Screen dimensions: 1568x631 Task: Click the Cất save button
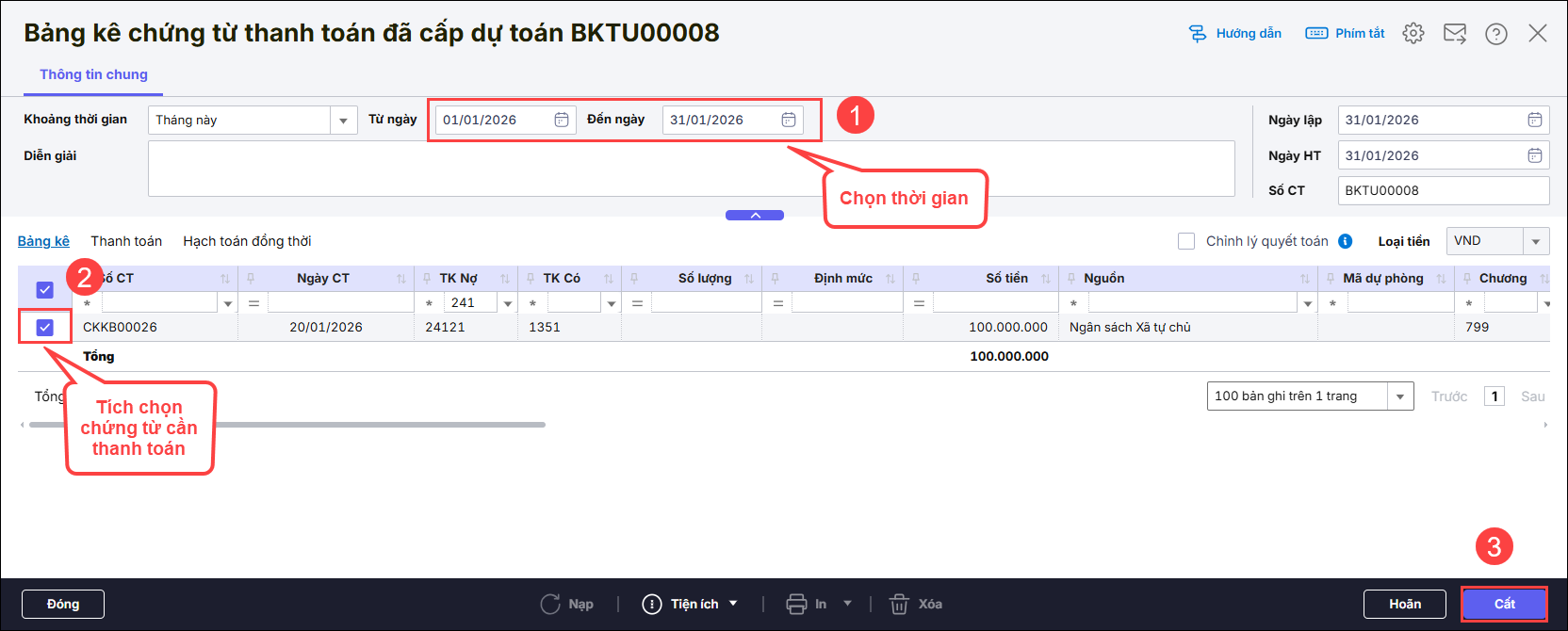click(1505, 604)
